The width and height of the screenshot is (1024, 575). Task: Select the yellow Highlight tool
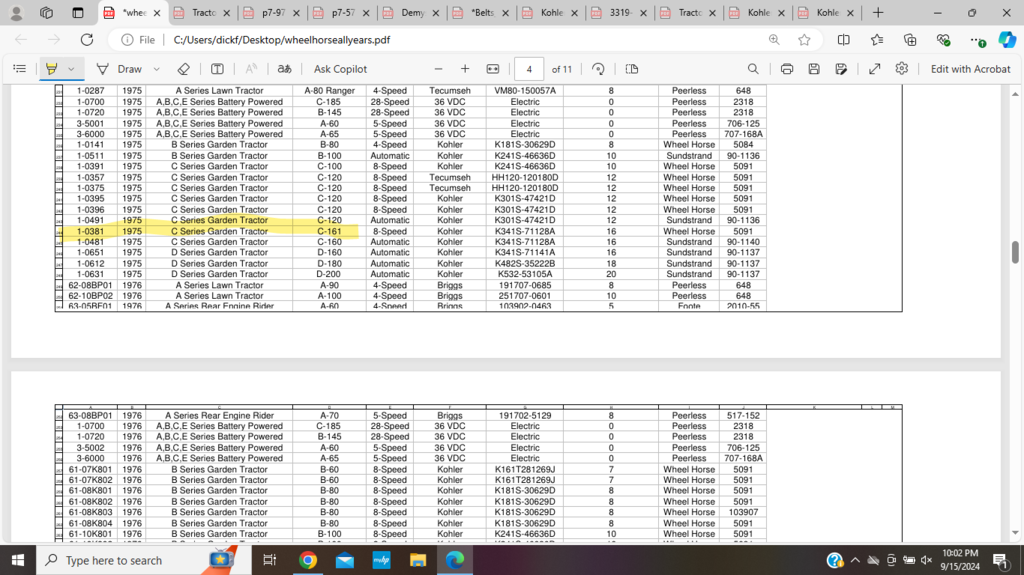51,69
